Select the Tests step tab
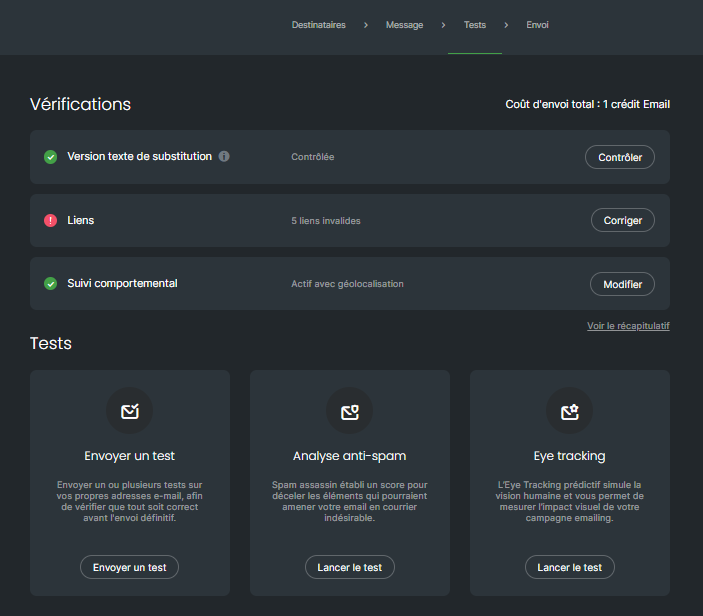The height and width of the screenshot is (616, 703). point(475,25)
